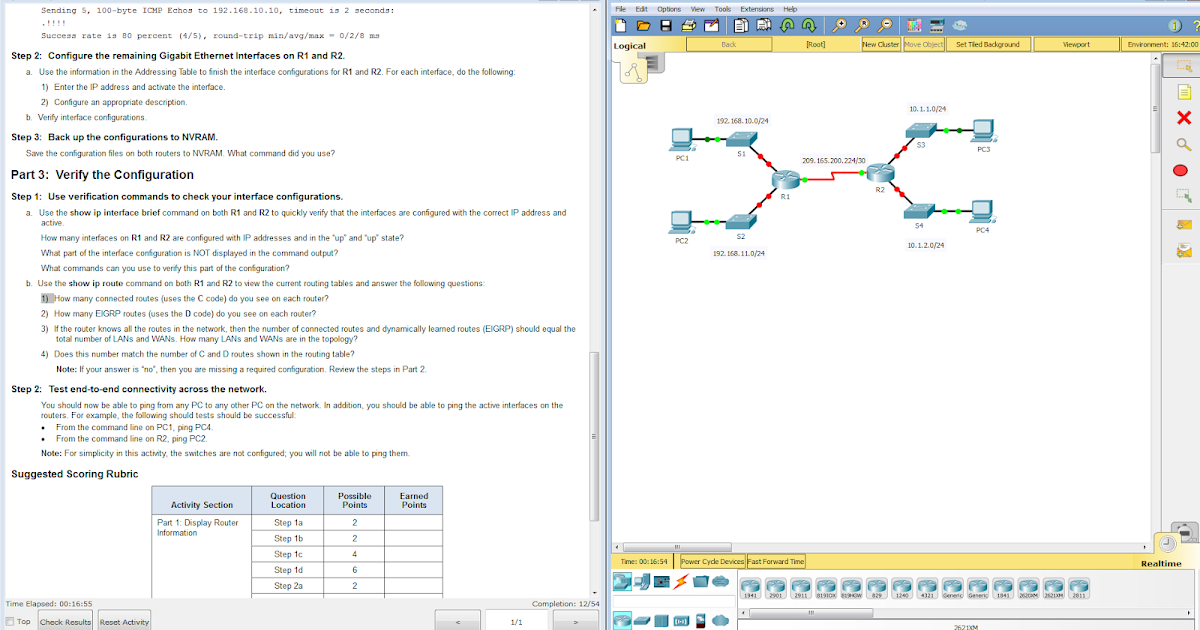Click the cloud icon in main toolbar
Screen dimensions: 1200x630
coord(960,25)
